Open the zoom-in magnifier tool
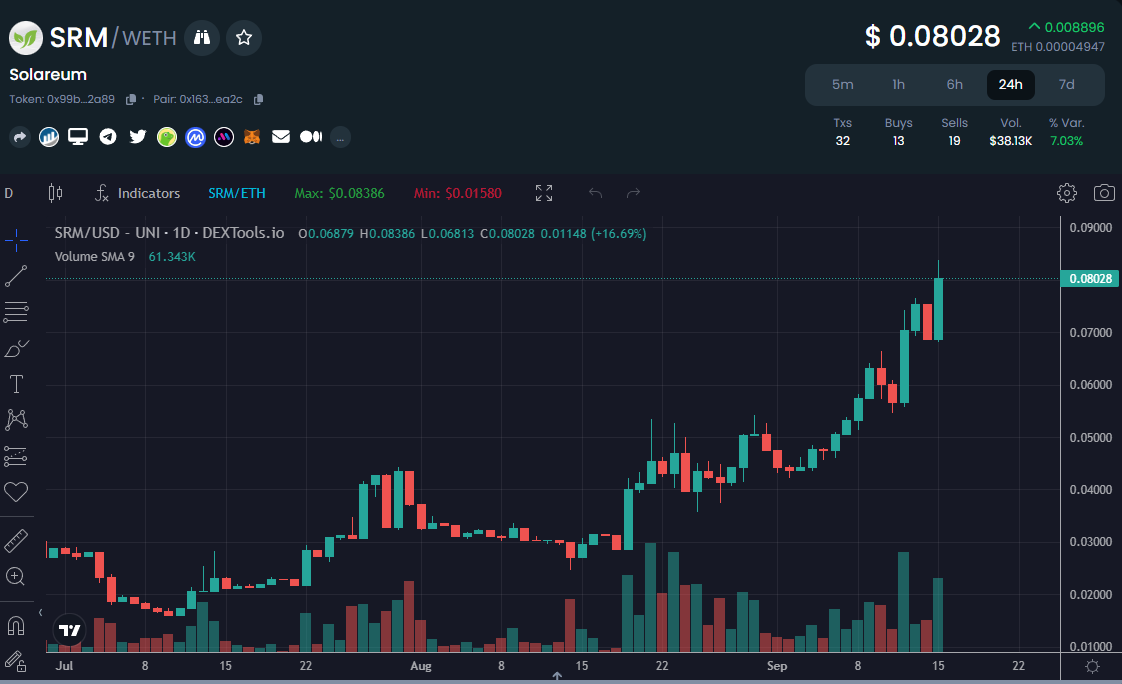Viewport: 1122px width, 684px height. pyautogui.click(x=16, y=576)
